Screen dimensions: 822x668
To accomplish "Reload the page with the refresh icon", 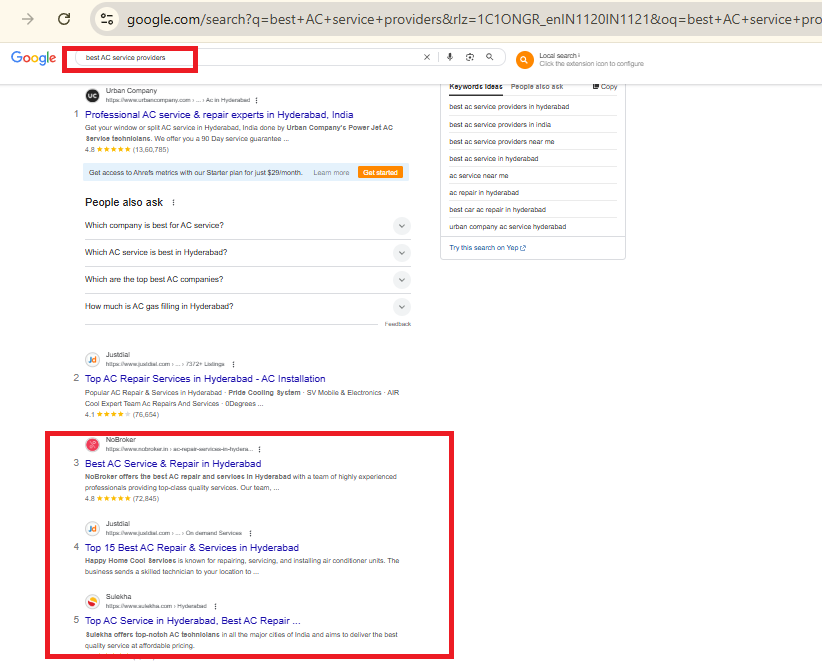I will coord(64,19).
